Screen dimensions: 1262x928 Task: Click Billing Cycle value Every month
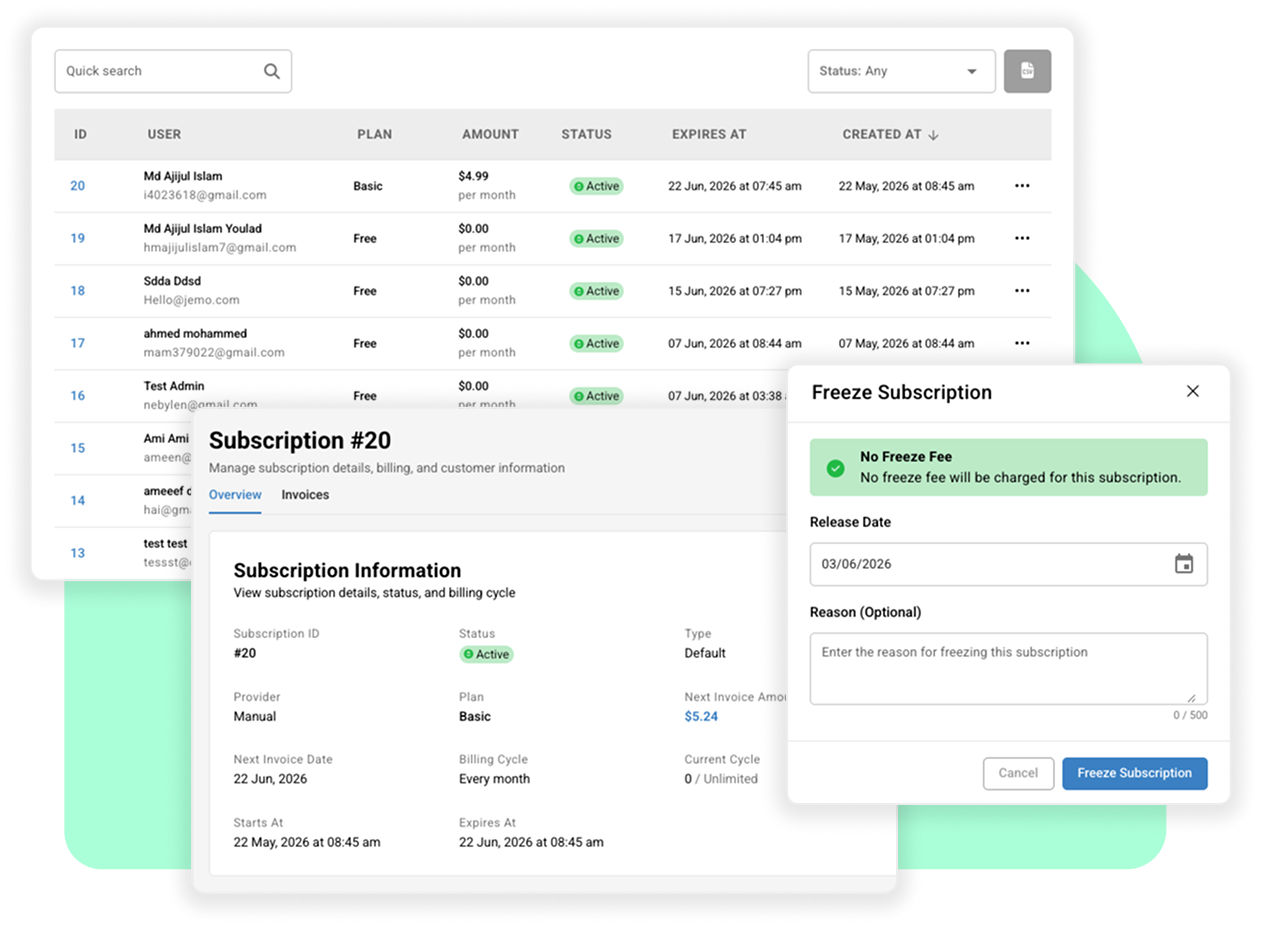494,779
